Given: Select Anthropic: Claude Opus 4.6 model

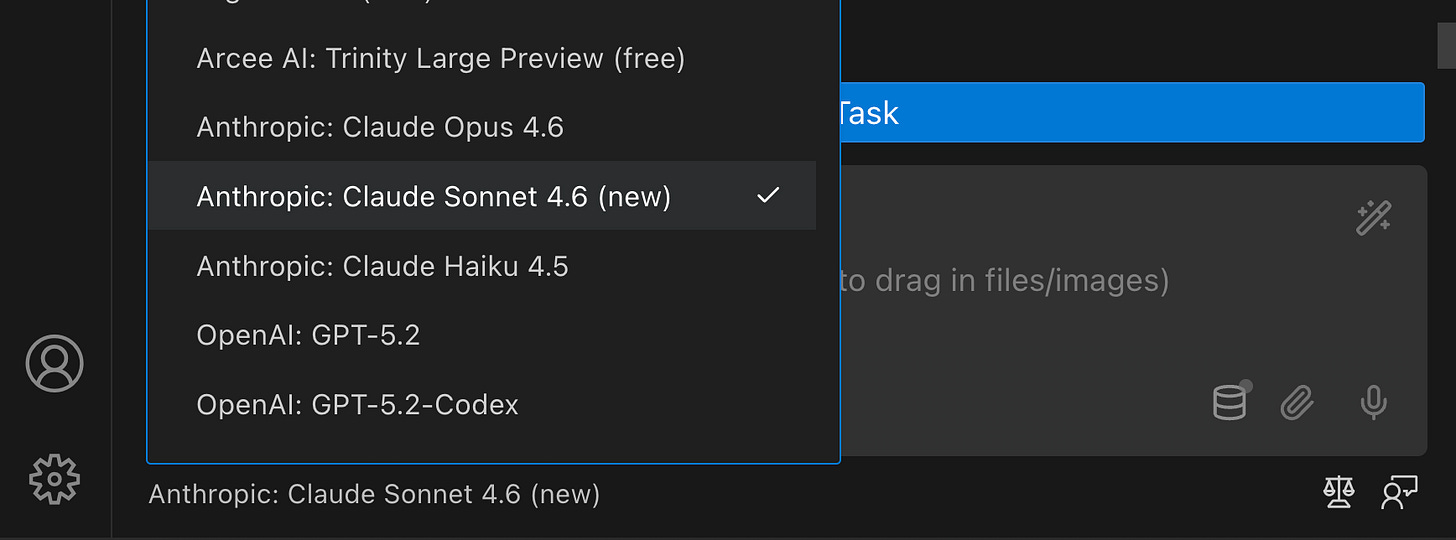Looking at the screenshot, I should point(380,128).
